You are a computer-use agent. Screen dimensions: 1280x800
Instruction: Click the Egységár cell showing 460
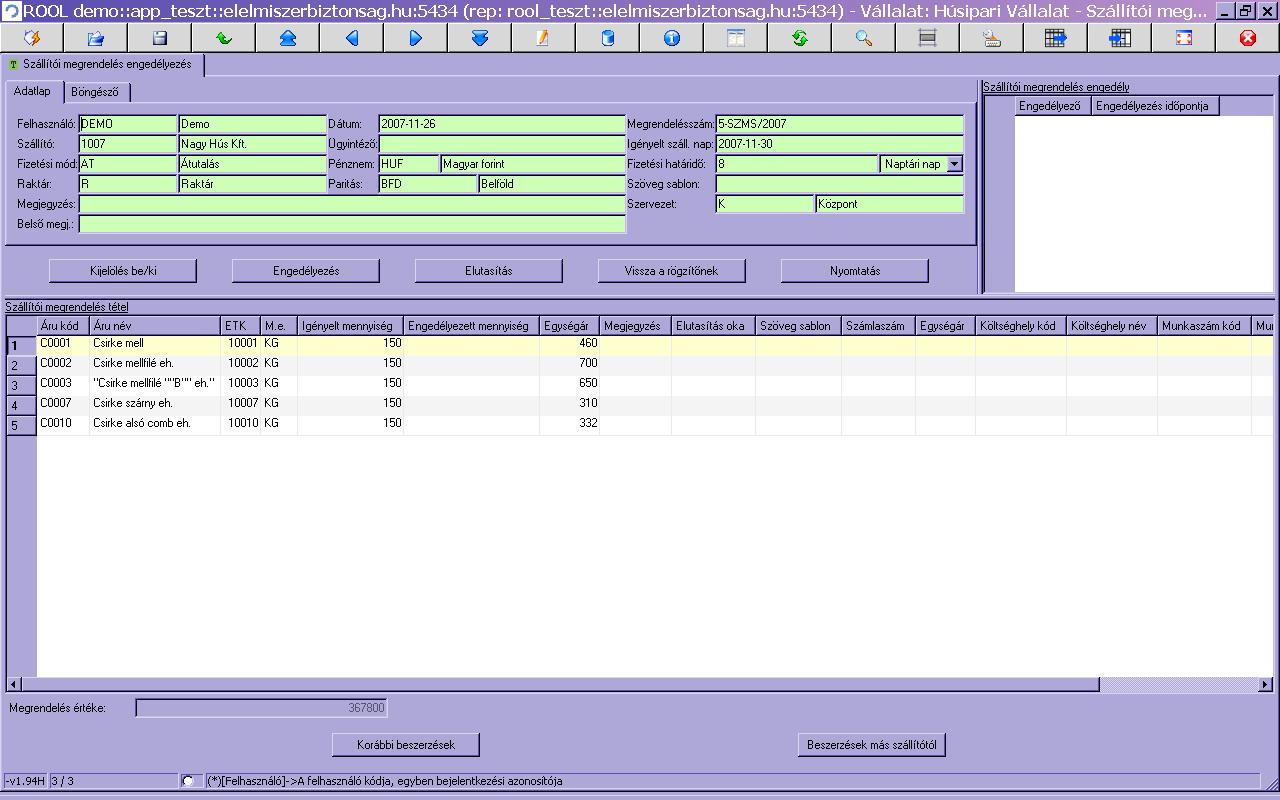click(570, 344)
